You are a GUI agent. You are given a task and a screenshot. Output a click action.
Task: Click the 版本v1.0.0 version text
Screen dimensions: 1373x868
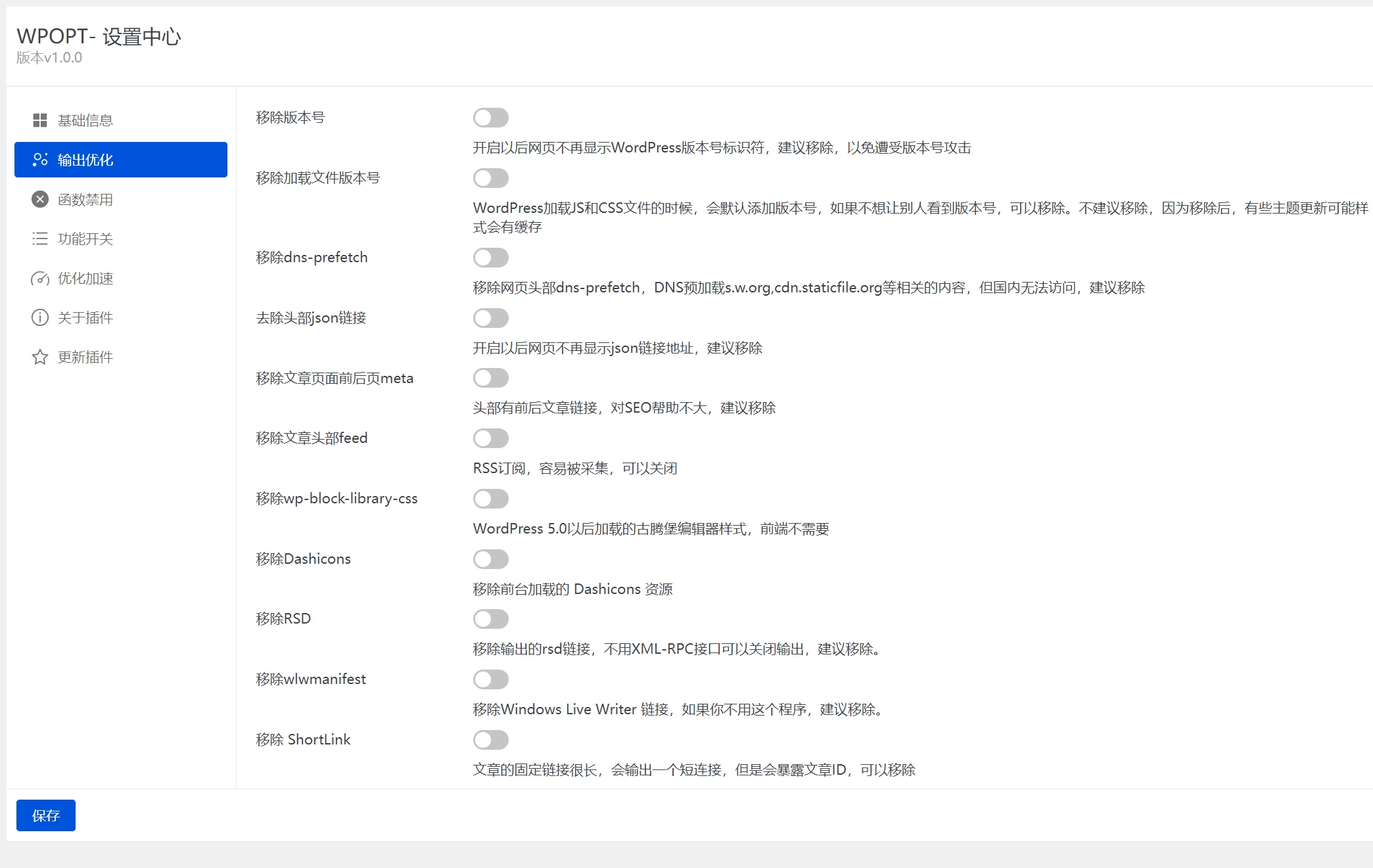coord(49,58)
